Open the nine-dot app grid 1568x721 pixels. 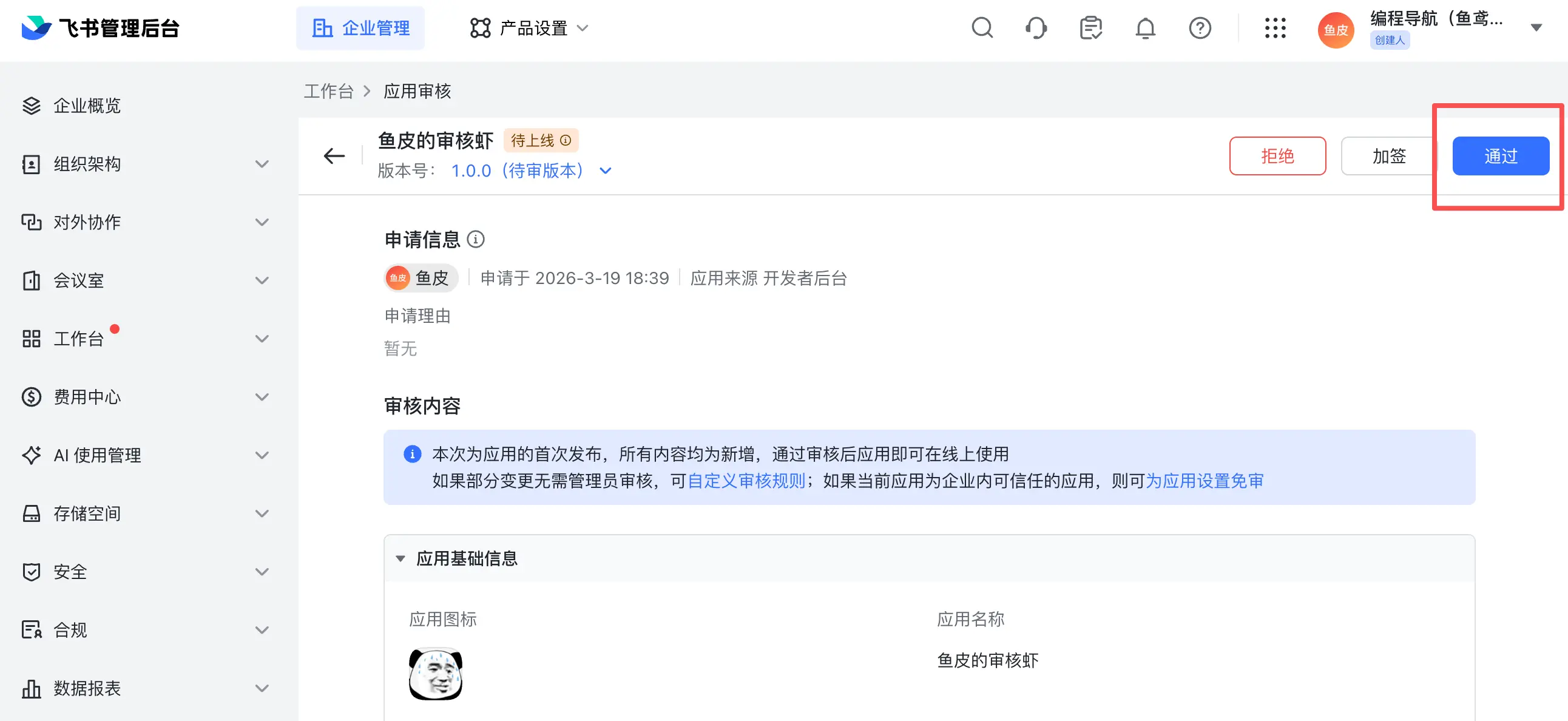point(1275,28)
